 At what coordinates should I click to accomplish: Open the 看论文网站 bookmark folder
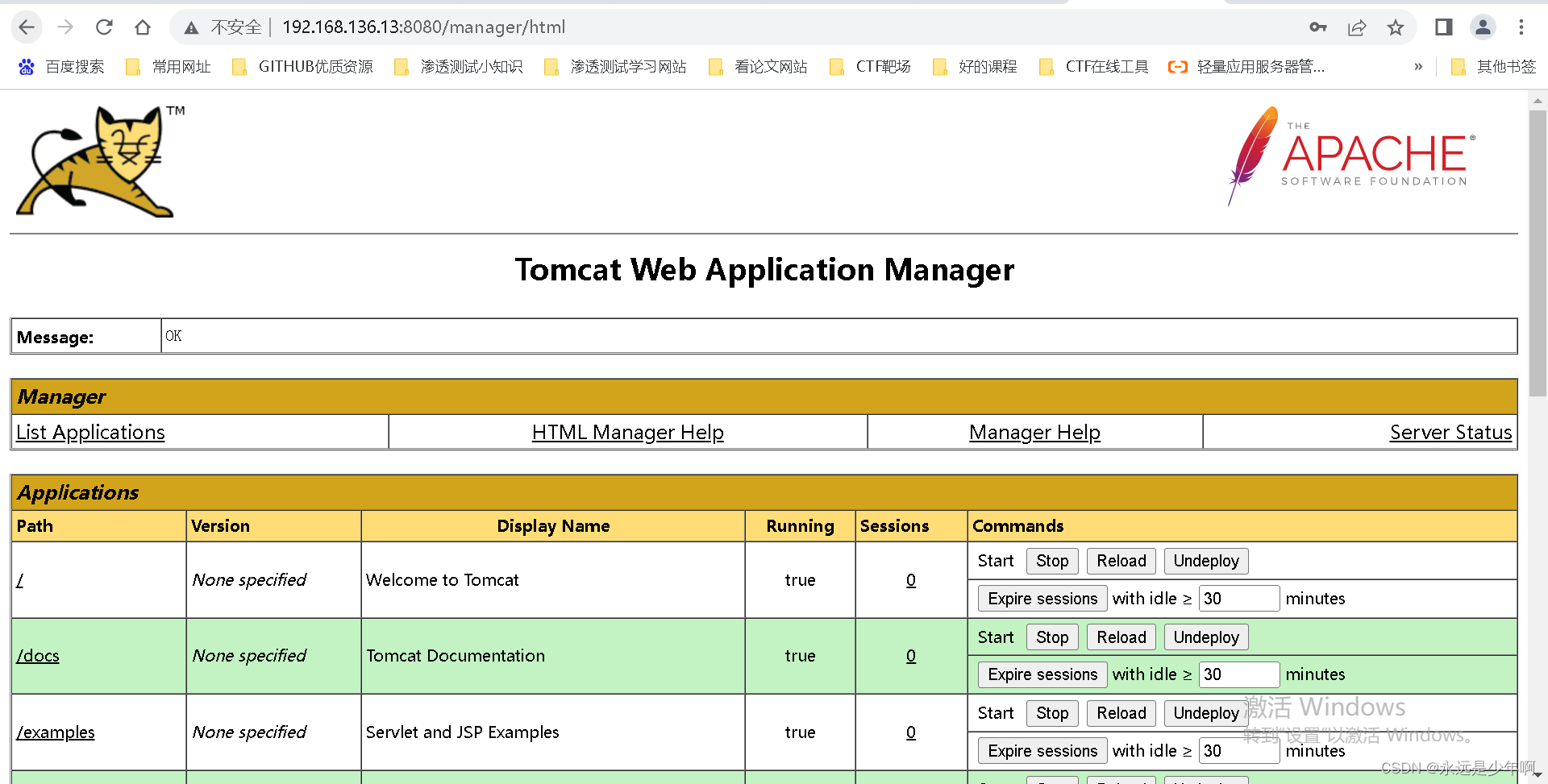point(758,67)
